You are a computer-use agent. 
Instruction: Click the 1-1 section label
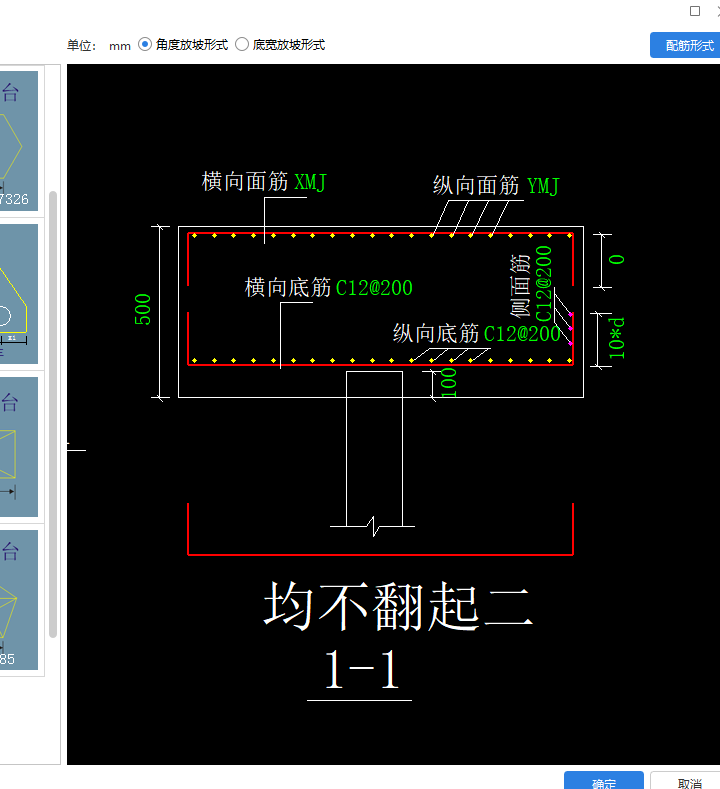point(362,670)
